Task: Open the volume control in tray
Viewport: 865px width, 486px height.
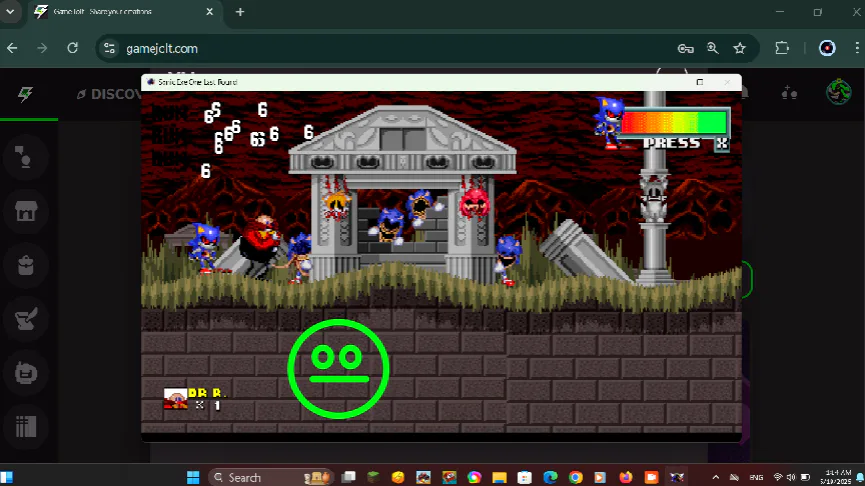Action: pos(791,477)
